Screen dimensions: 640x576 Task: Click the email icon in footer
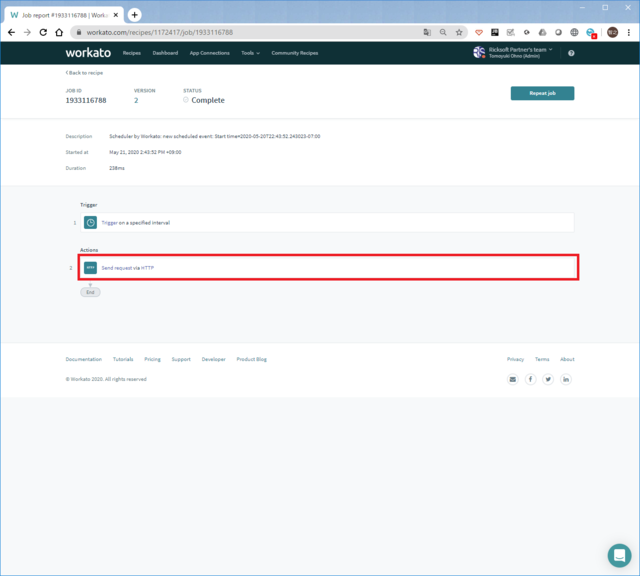pyautogui.click(x=513, y=379)
